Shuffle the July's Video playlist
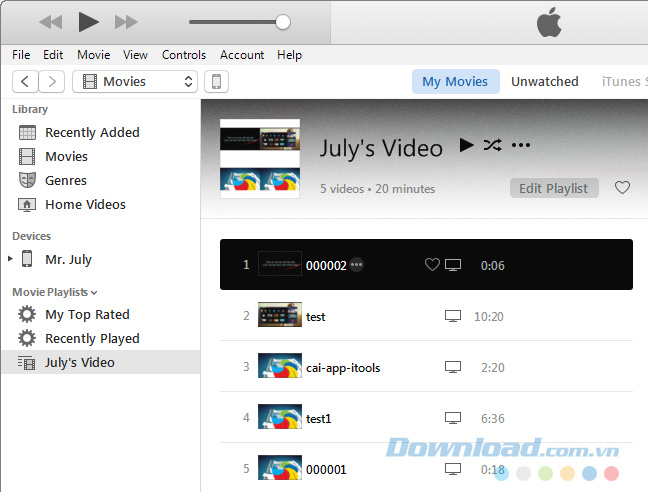Screen dimensions: 648x492 (493, 145)
